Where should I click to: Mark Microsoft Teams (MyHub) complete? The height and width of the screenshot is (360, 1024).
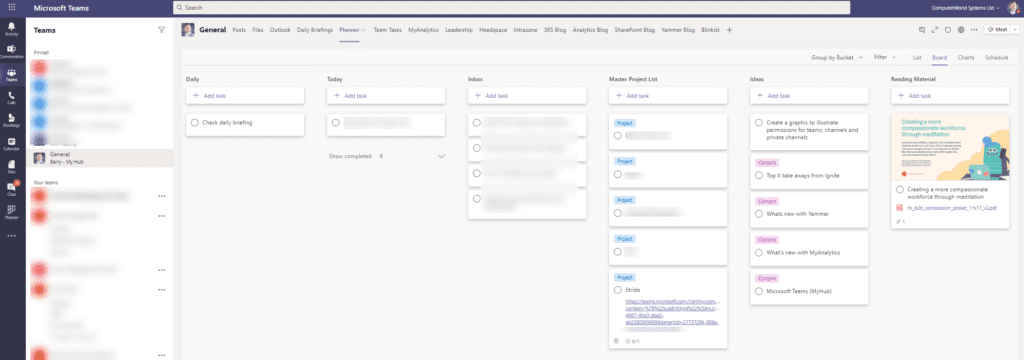click(759, 291)
